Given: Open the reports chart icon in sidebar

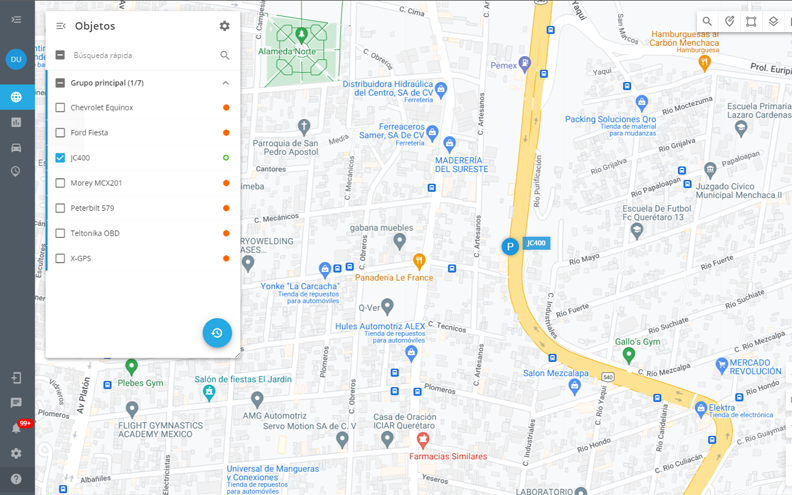Looking at the screenshot, I should pyautogui.click(x=16, y=122).
